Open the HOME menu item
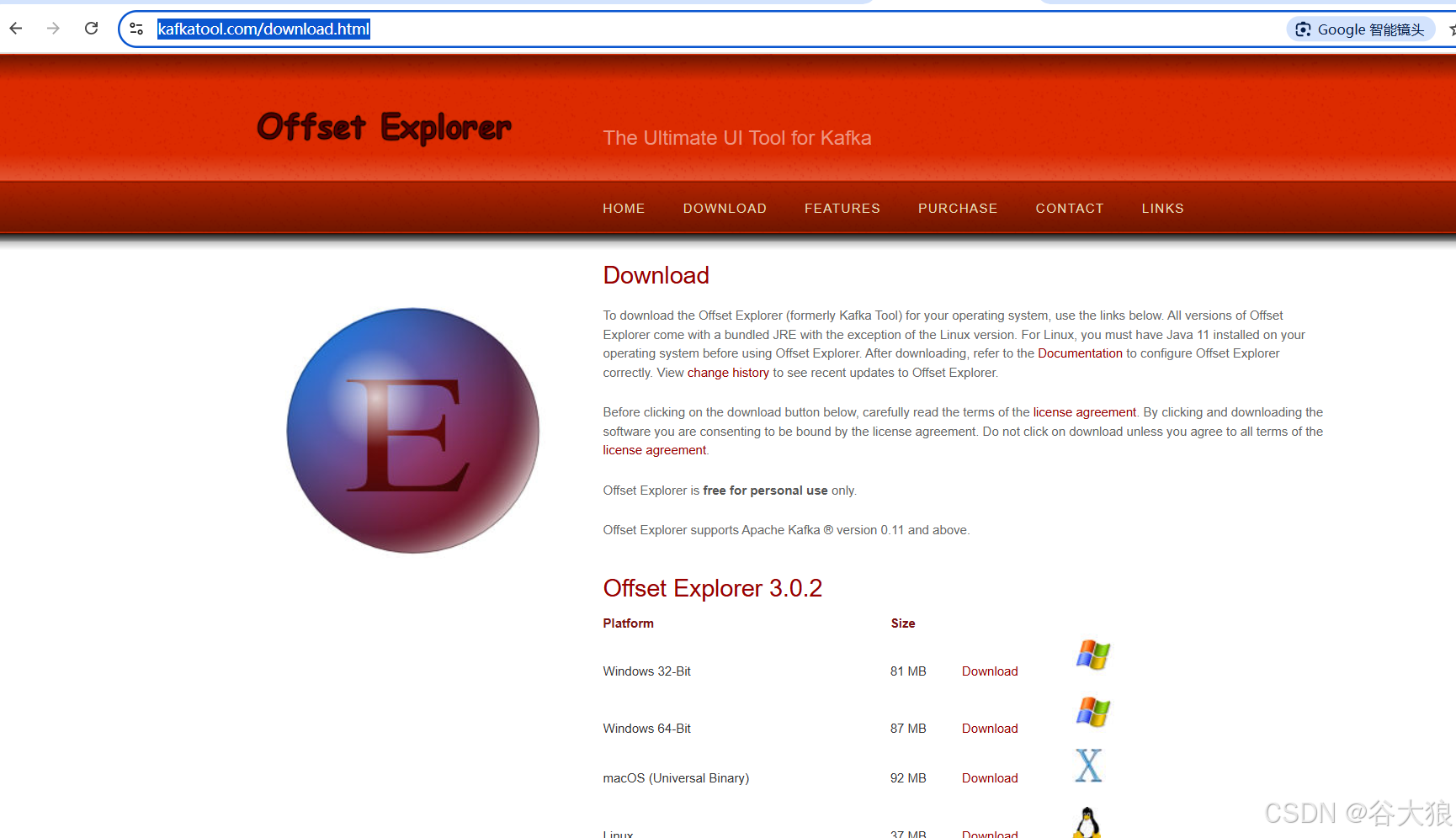This screenshot has width=1456, height=838. (x=624, y=209)
